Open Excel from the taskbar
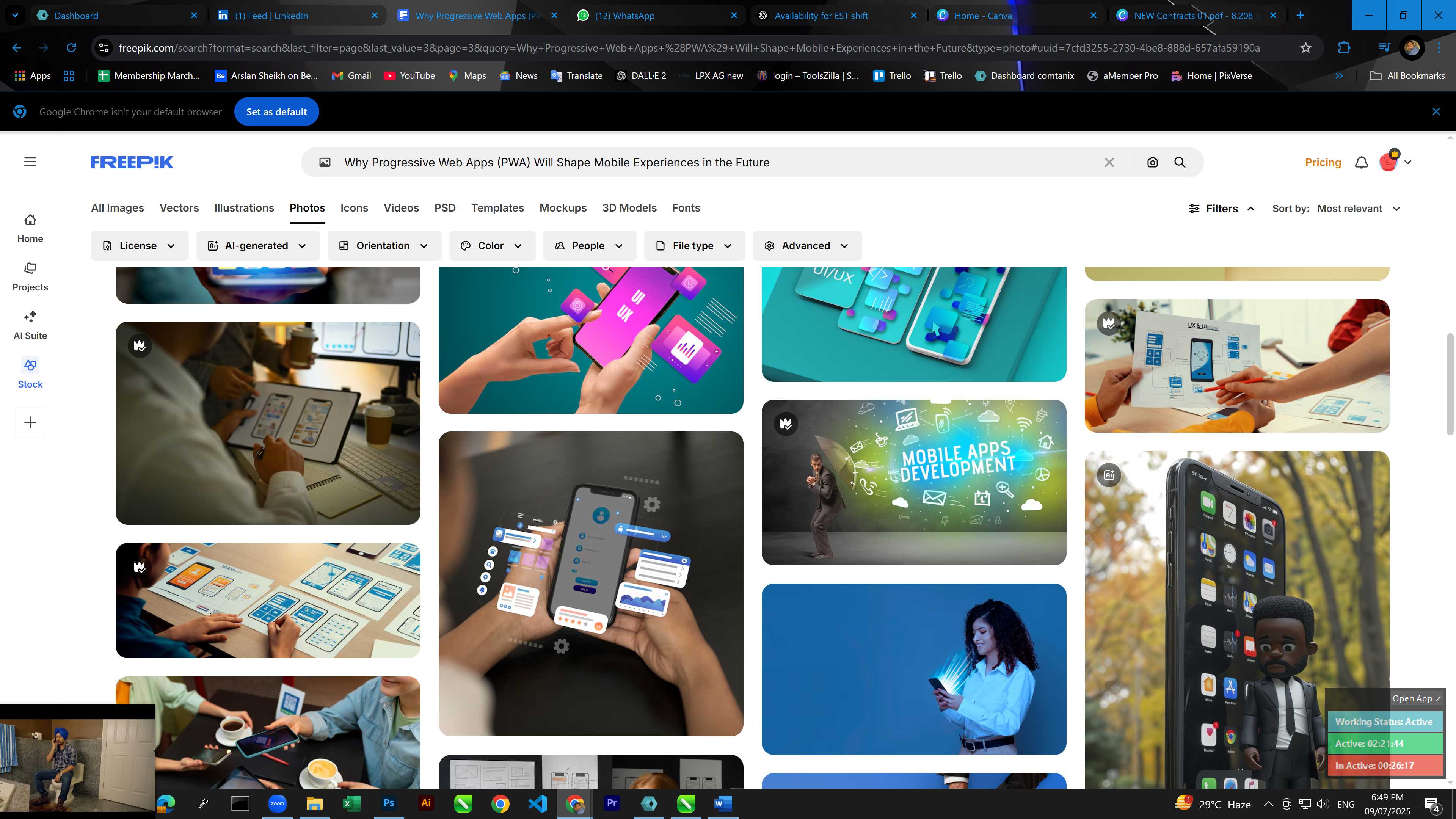Image resolution: width=1456 pixels, height=819 pixels. [351, 803]
